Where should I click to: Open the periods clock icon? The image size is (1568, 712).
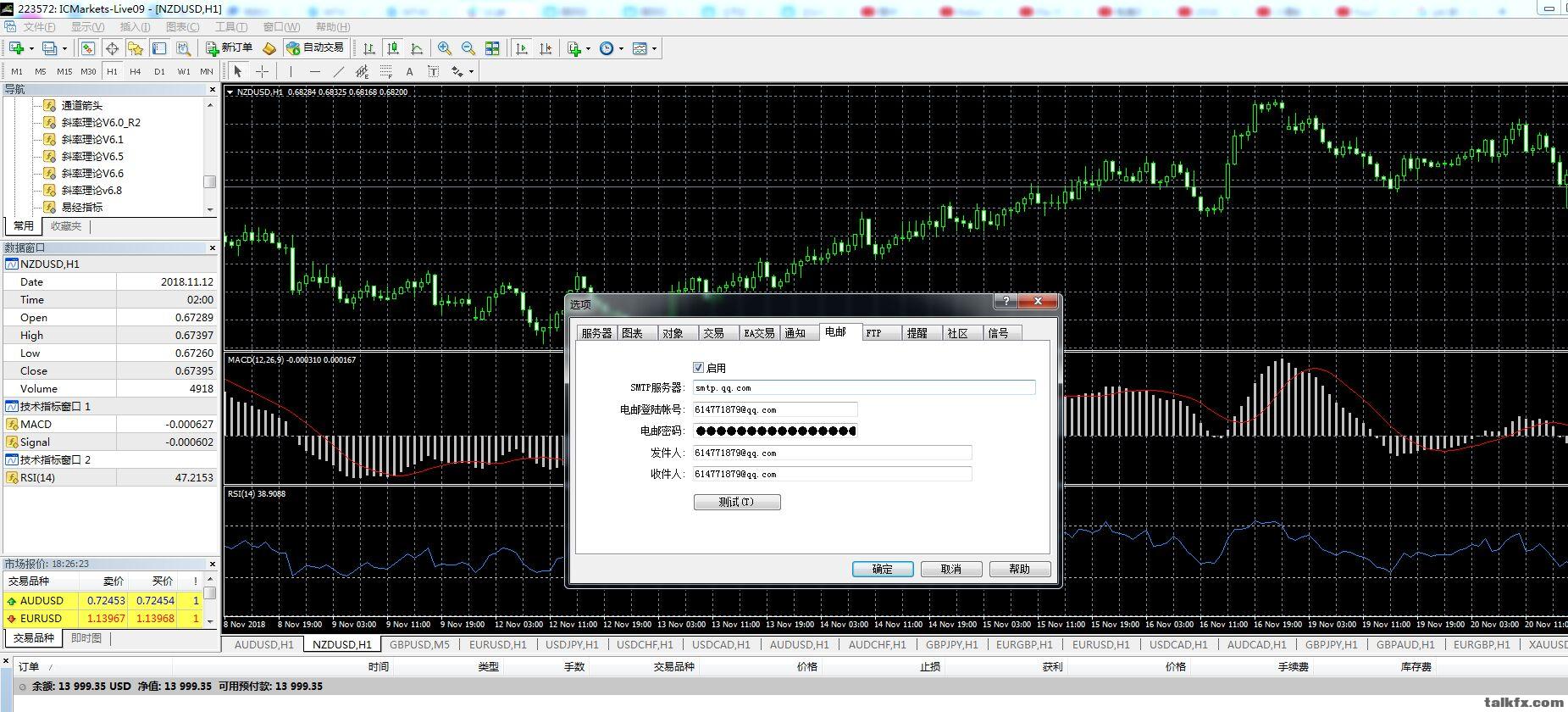(x=607, y=48)
